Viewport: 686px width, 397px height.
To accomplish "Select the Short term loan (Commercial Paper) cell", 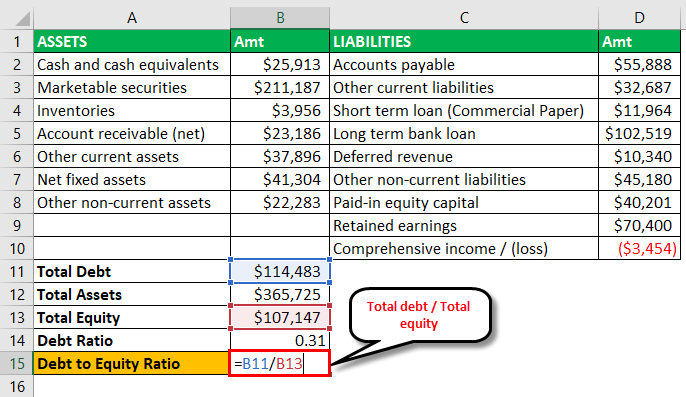I will (x=464, y=111).
